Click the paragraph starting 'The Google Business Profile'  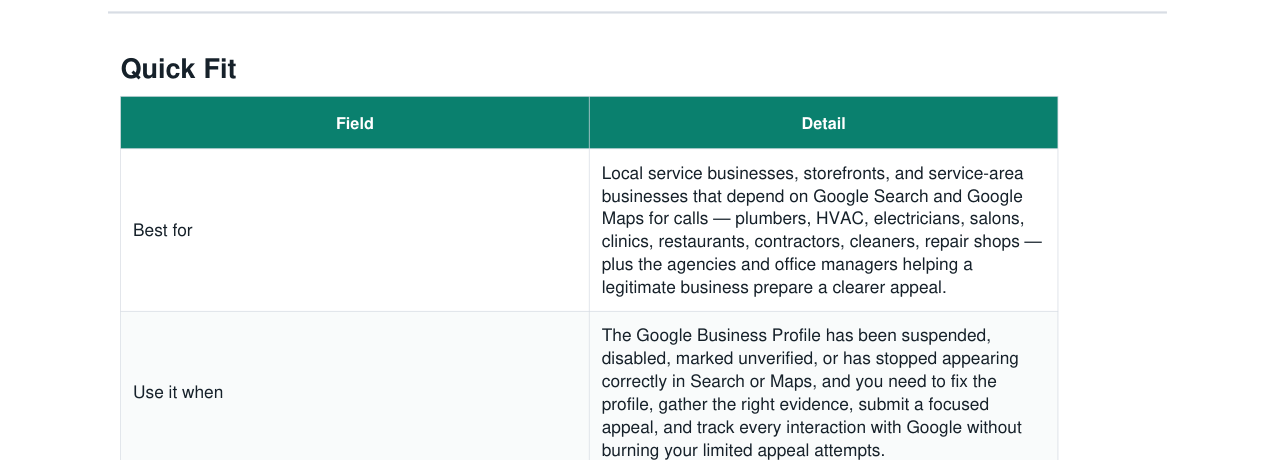812,392
